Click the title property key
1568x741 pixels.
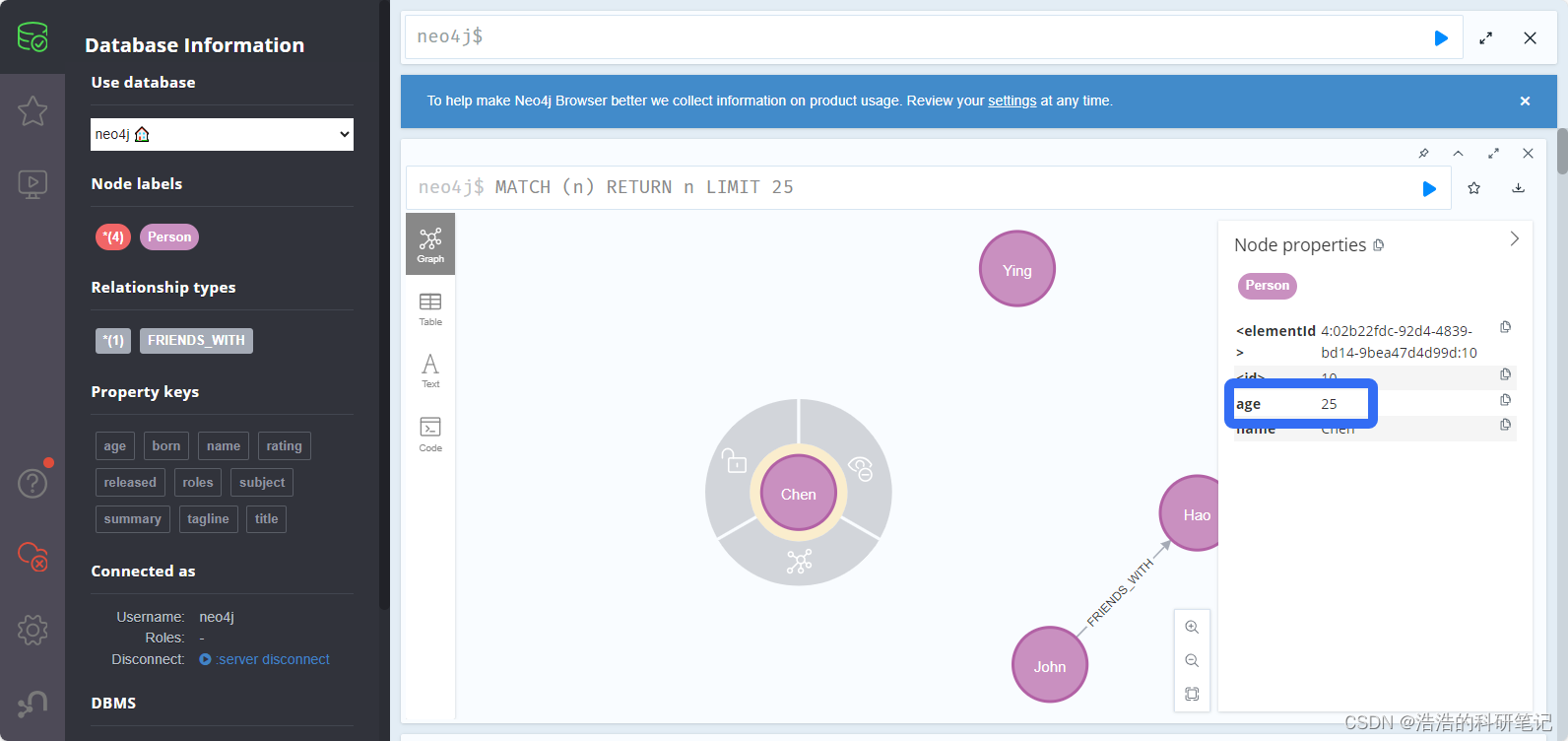[x=266, y=519]
